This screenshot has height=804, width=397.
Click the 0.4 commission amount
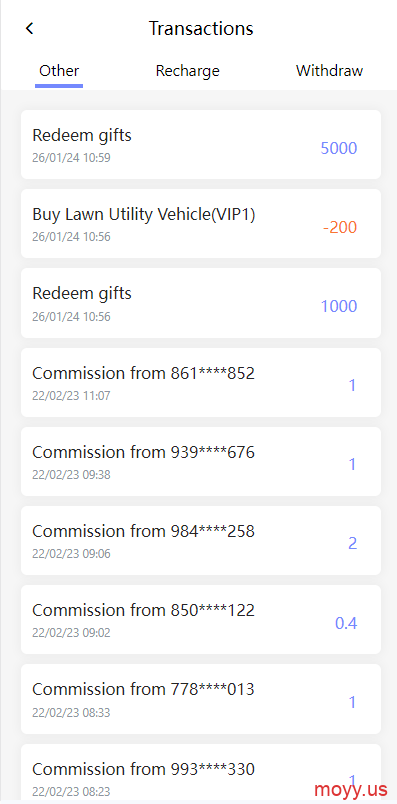[346, 623]
